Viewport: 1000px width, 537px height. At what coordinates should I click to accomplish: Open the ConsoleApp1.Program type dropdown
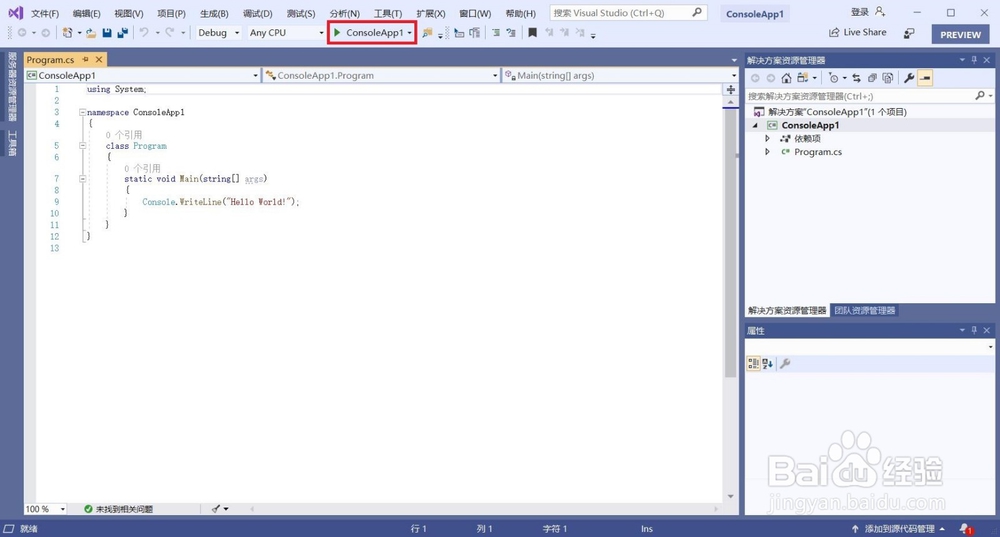[x=381, y=75]
